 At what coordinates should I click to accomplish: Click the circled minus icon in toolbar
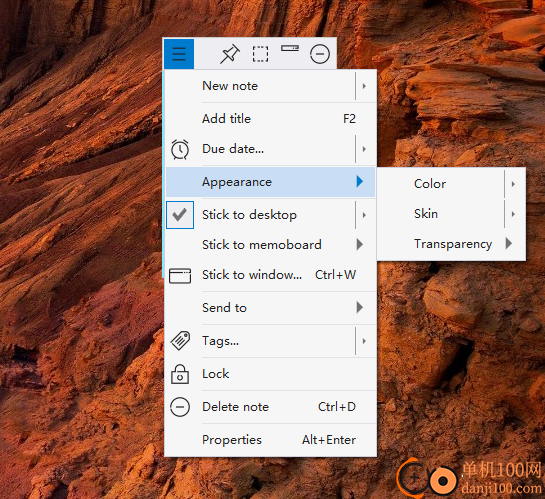pos(319,54)
